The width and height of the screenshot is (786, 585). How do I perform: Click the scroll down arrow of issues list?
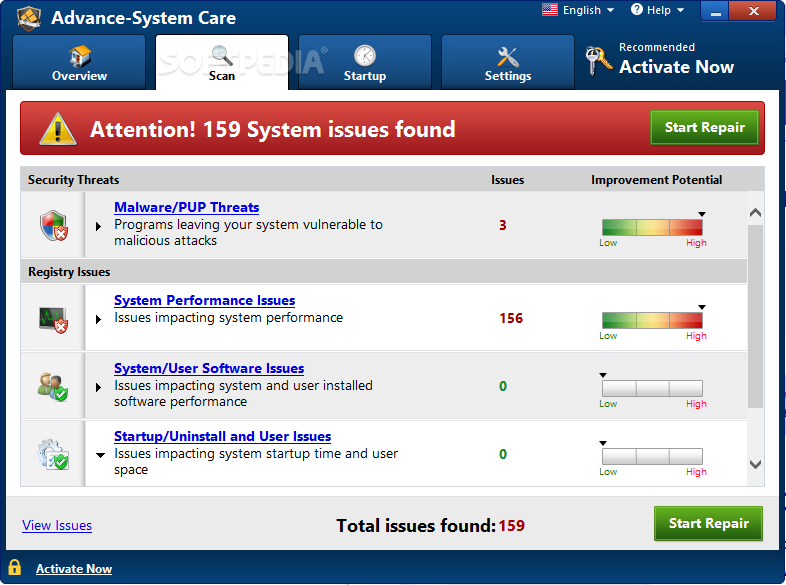tap(755, 464)
